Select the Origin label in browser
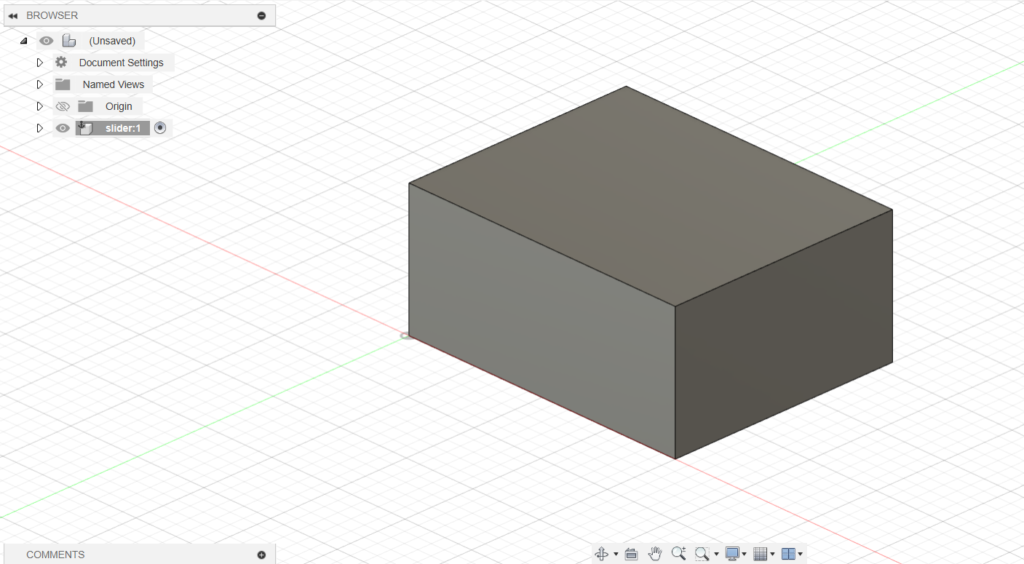This screenshot has width=1024, height=564. click(119, 106)
